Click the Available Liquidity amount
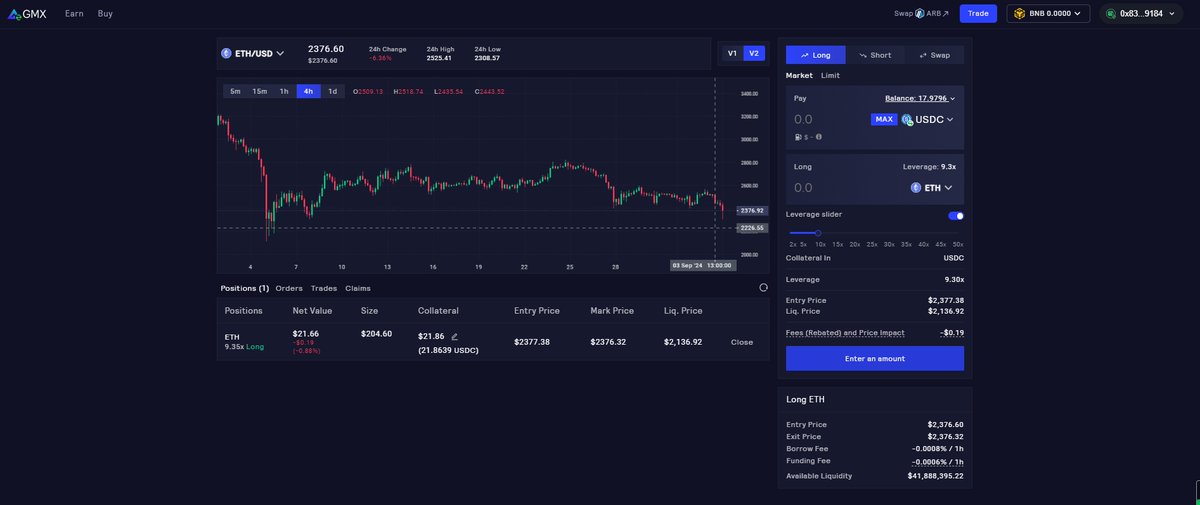 pyautogui.click(x=936, y=476)
